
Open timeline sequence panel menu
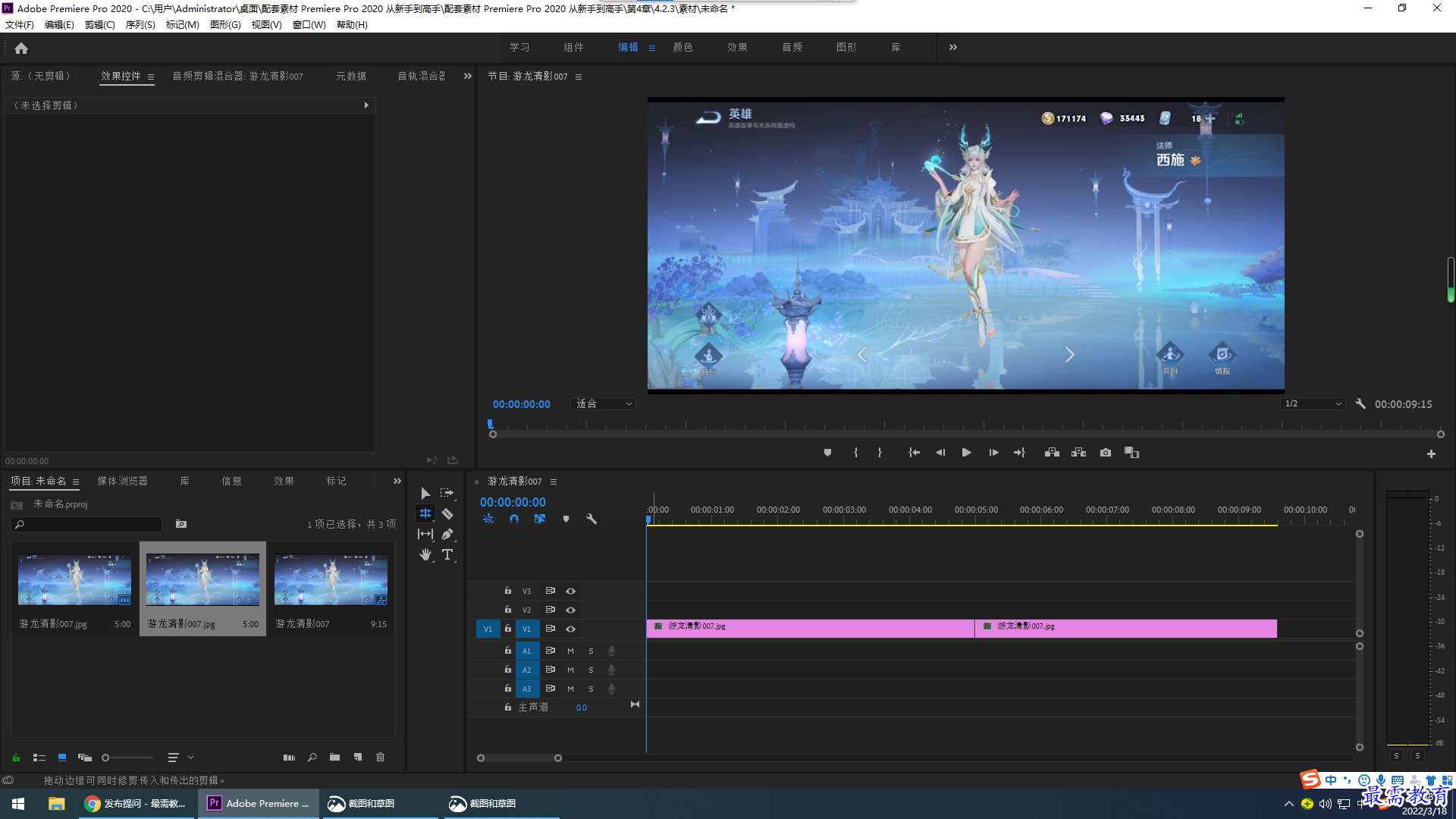pyautogui.click(x=554, y=482)
